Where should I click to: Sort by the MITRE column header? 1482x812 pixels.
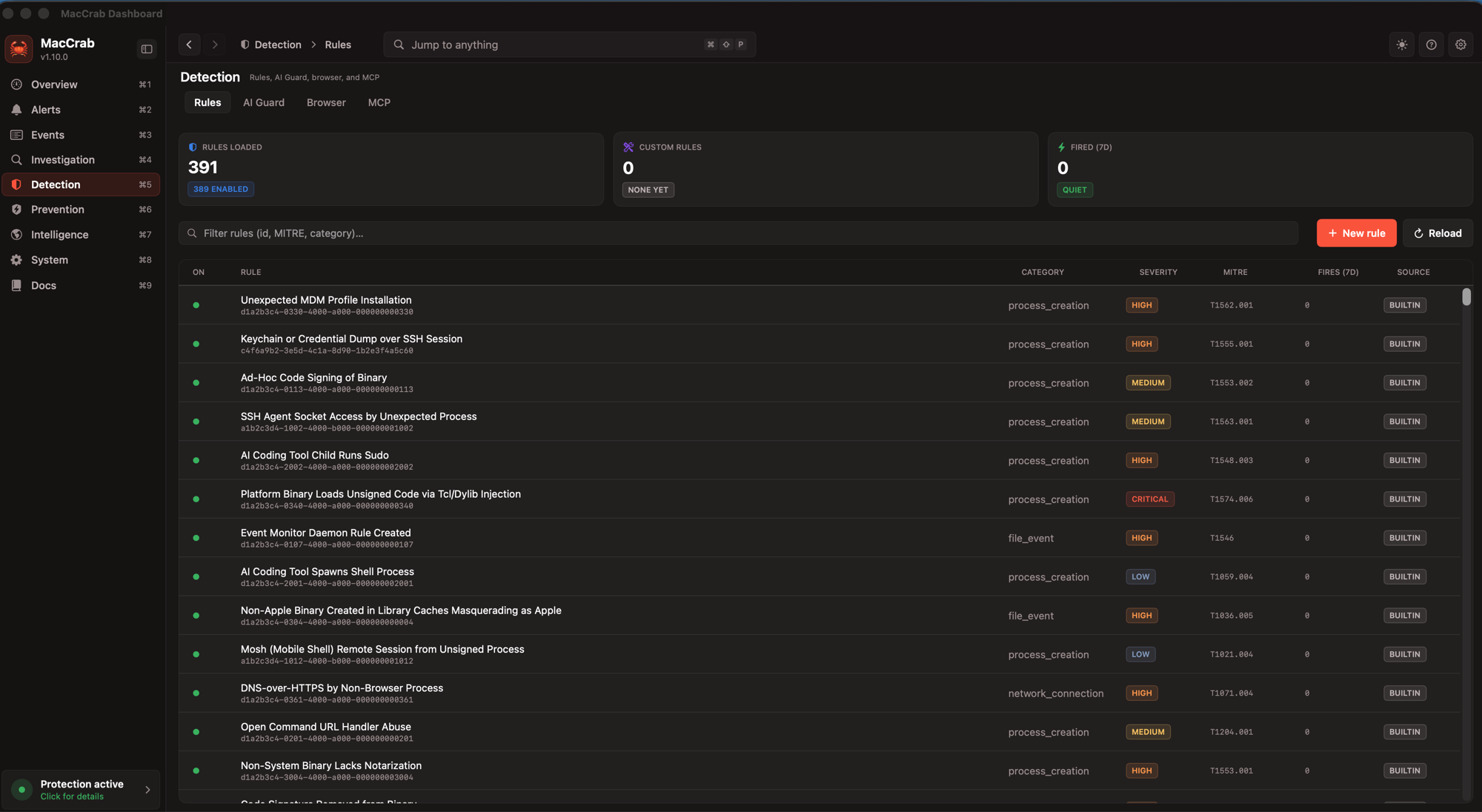click(1235, 272)
